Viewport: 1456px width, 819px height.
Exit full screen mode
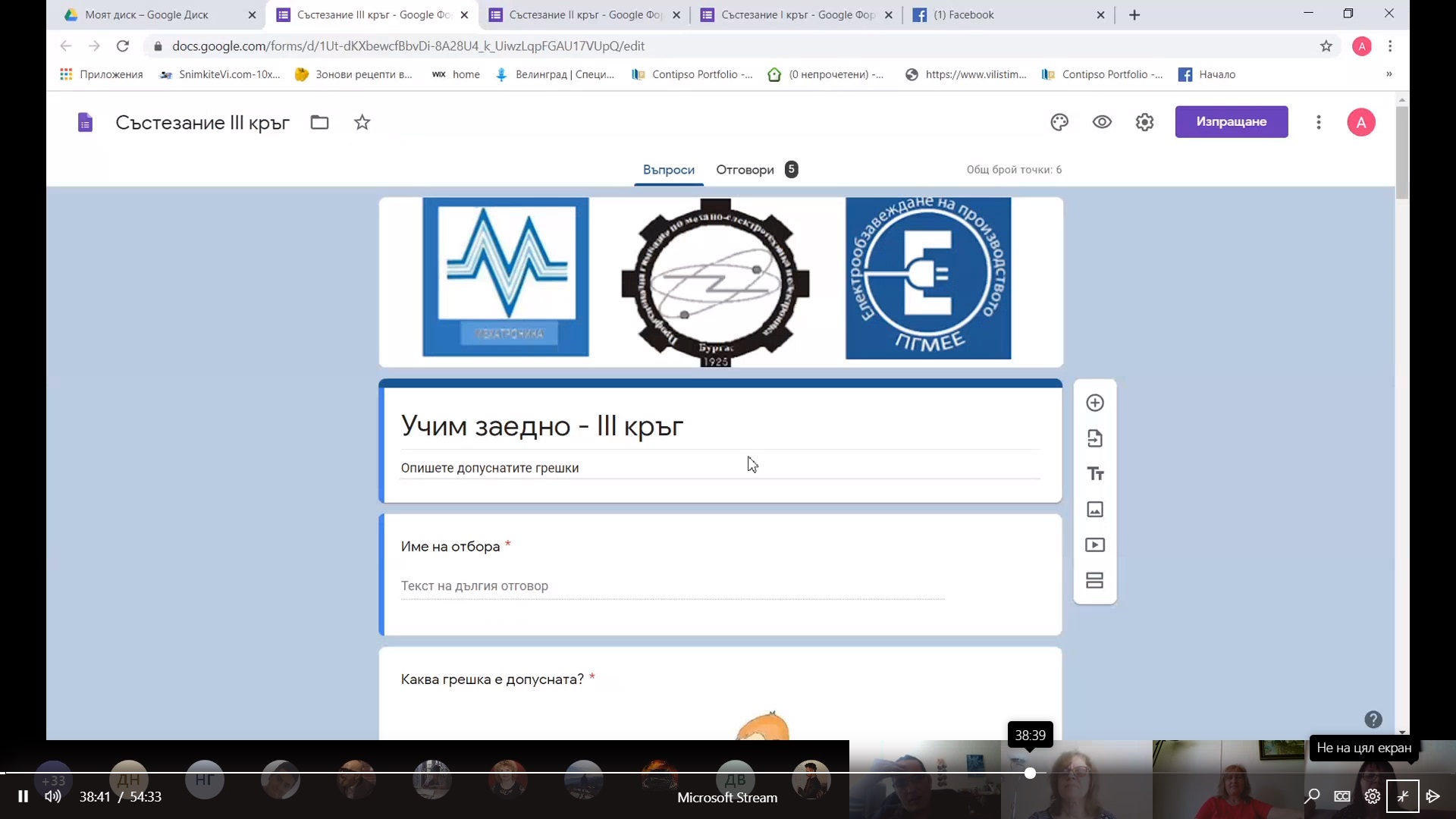pos(1403,796)
